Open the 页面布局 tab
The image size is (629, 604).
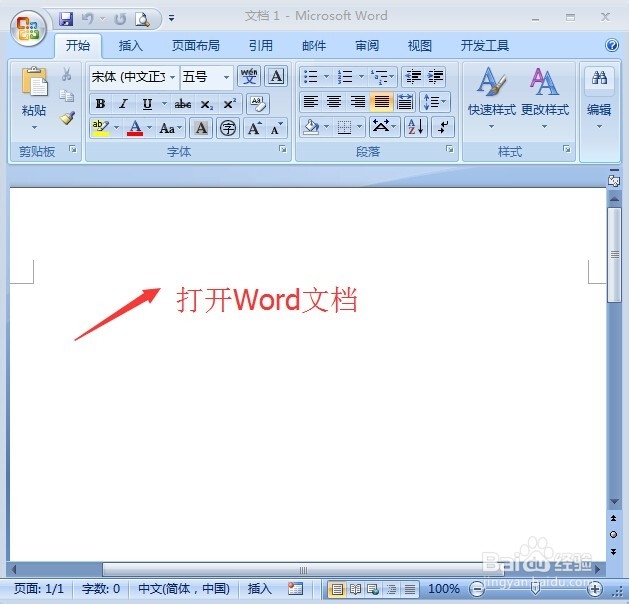[x=195, y=45]
